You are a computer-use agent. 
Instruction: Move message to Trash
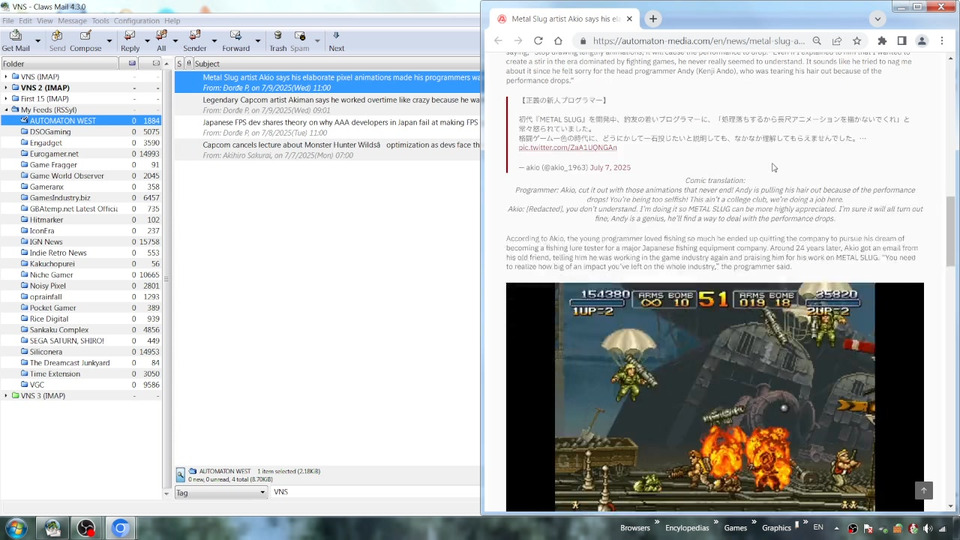(x=278, y=41)
